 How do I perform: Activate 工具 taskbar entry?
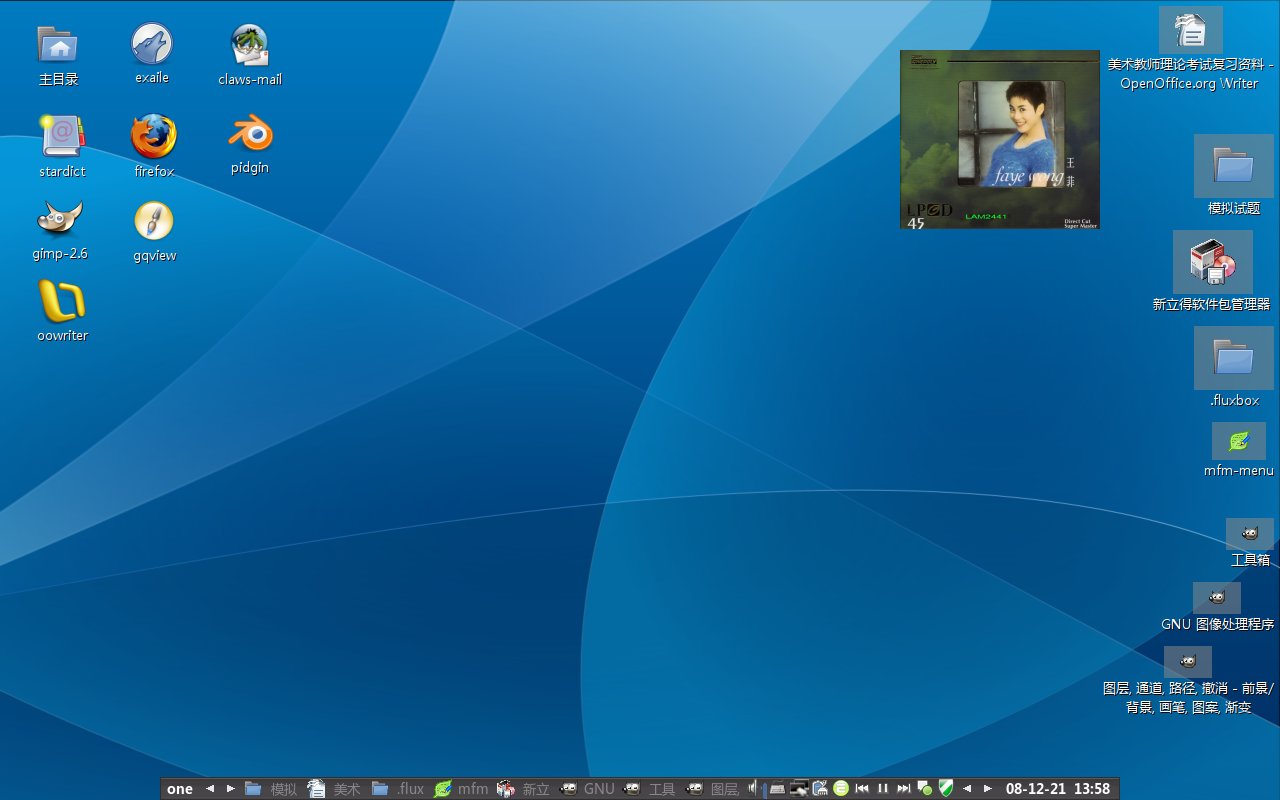click(x=649, y=789)
